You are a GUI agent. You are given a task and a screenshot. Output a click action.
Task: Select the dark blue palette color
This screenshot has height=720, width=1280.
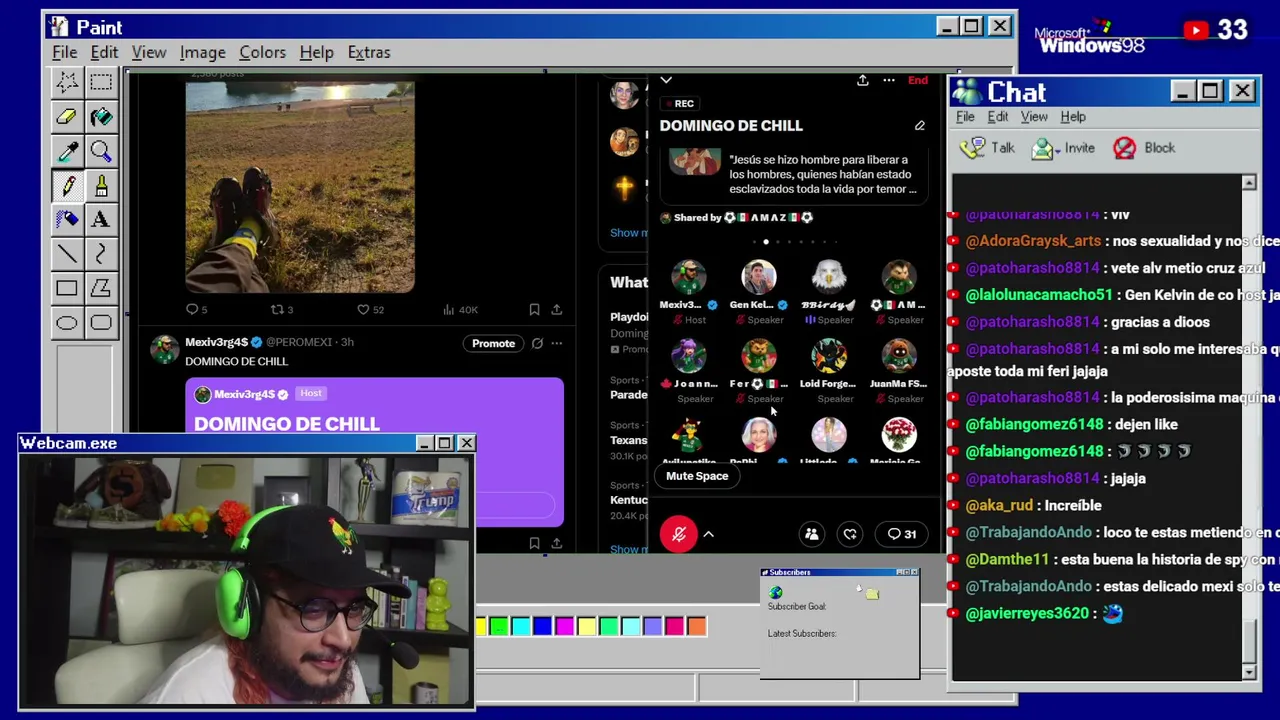tap(542, 627)
